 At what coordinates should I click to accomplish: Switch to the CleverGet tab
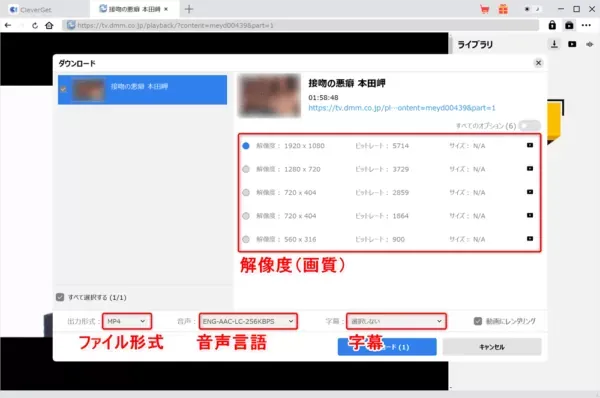click(31, 9)
